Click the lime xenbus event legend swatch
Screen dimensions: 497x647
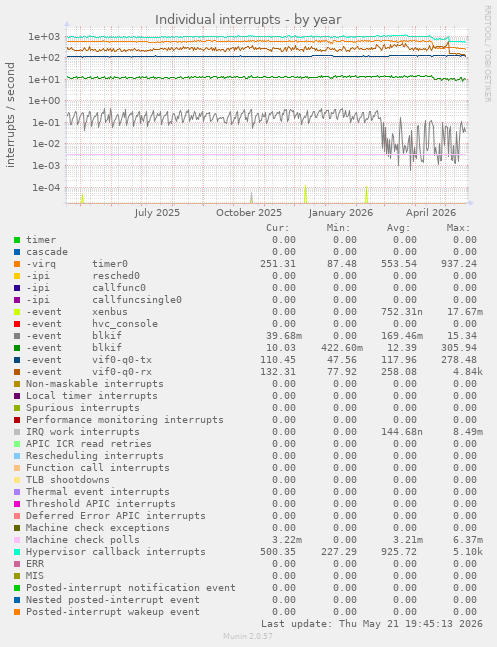pos(17,312)
